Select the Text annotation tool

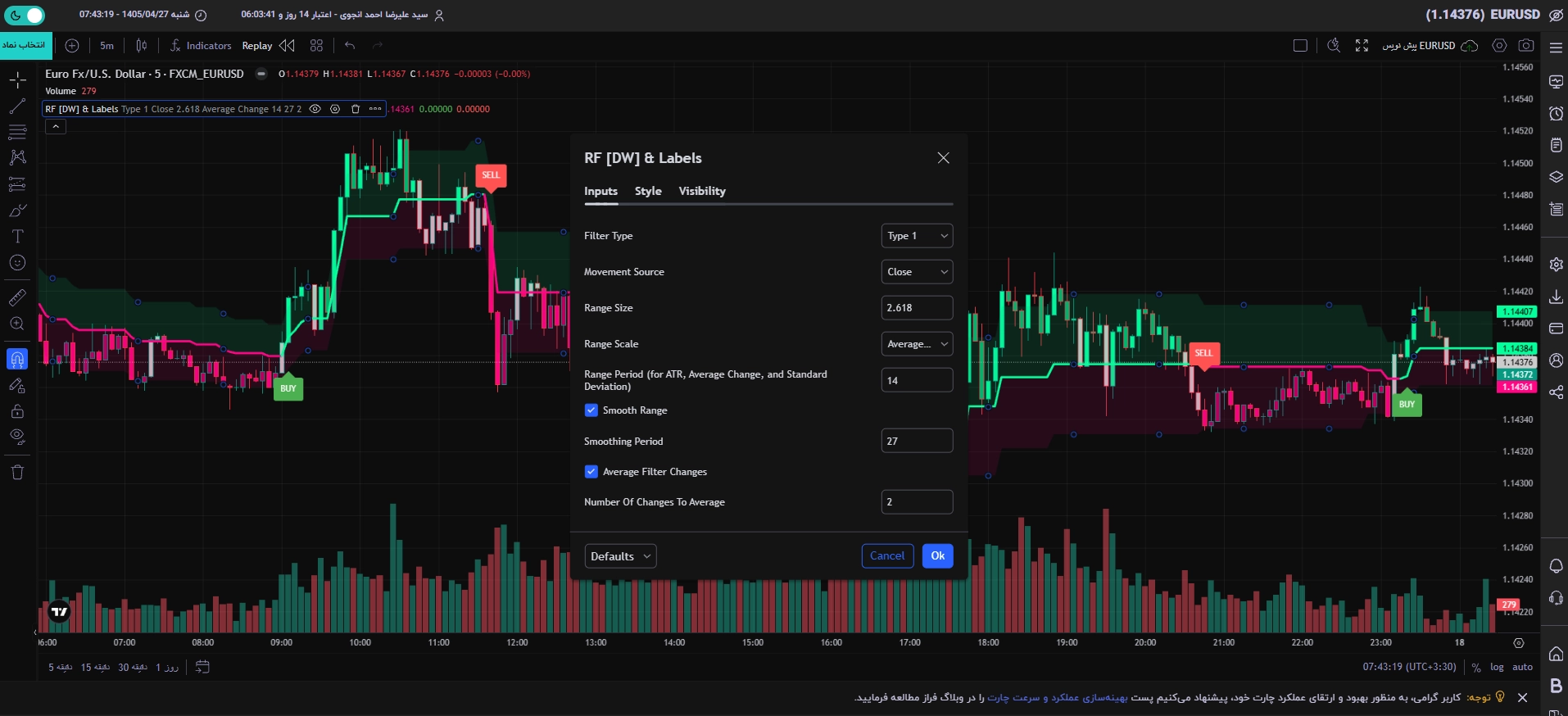pos(17,237)
